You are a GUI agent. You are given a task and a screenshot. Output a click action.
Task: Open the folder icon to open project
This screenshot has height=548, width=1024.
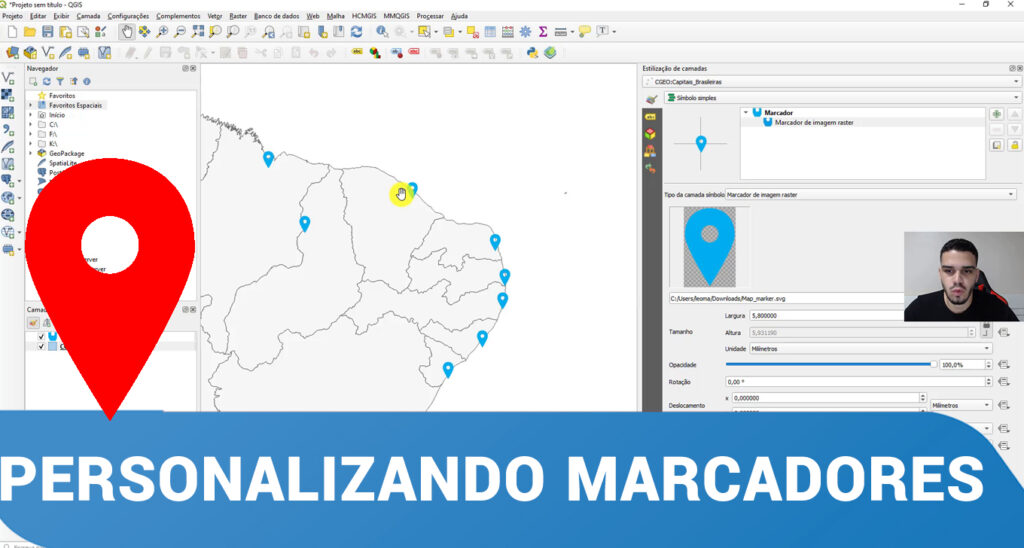(x=30, y=32)
